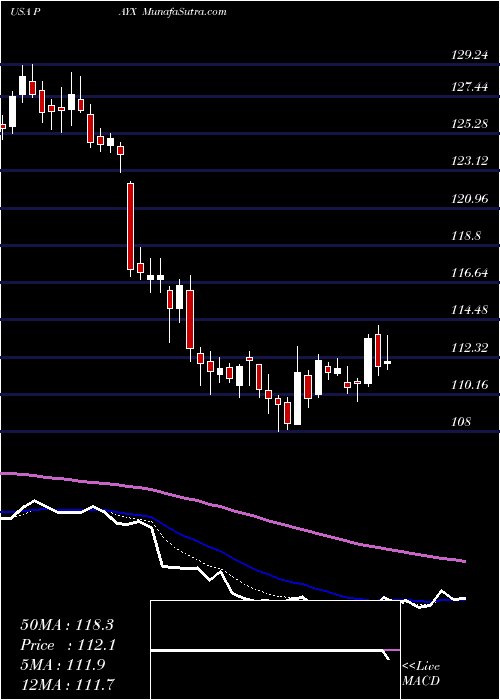Click the last small white candle on the chart
Viewport: 500px width, 700px height.
[388, 362]
